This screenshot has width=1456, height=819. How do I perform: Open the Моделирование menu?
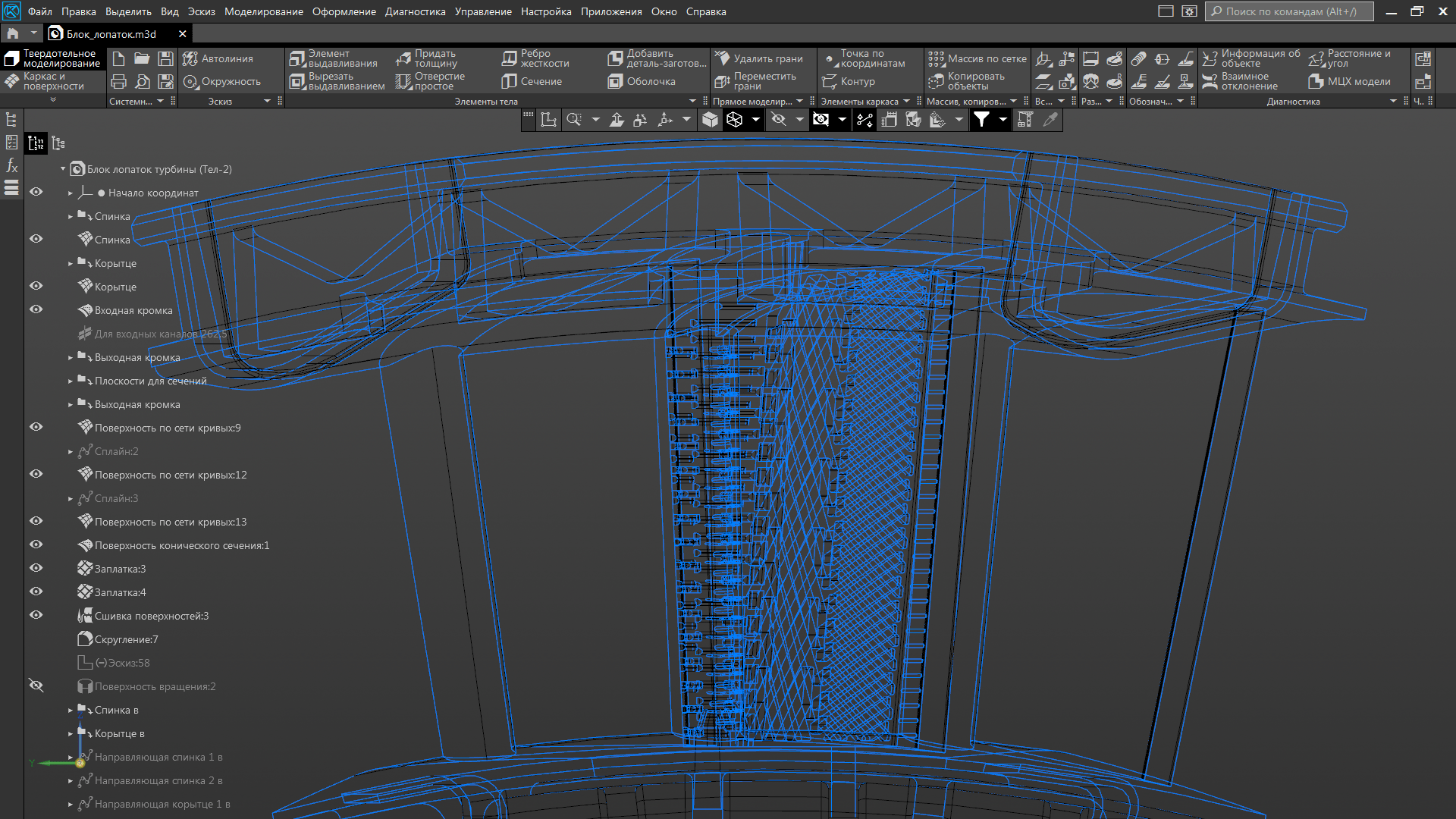[x=263, y=11]
